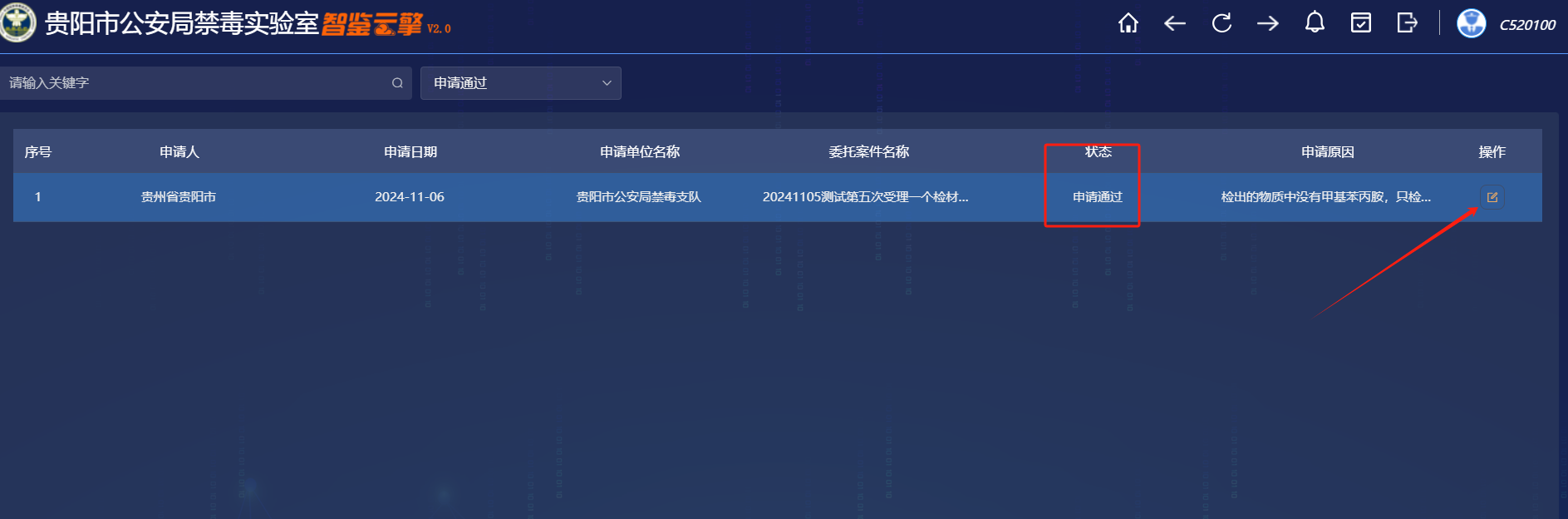Expand the 申请通过 status filter dropdown
The height and width of the screenshot is (519, 1568).
pos(520,83)
